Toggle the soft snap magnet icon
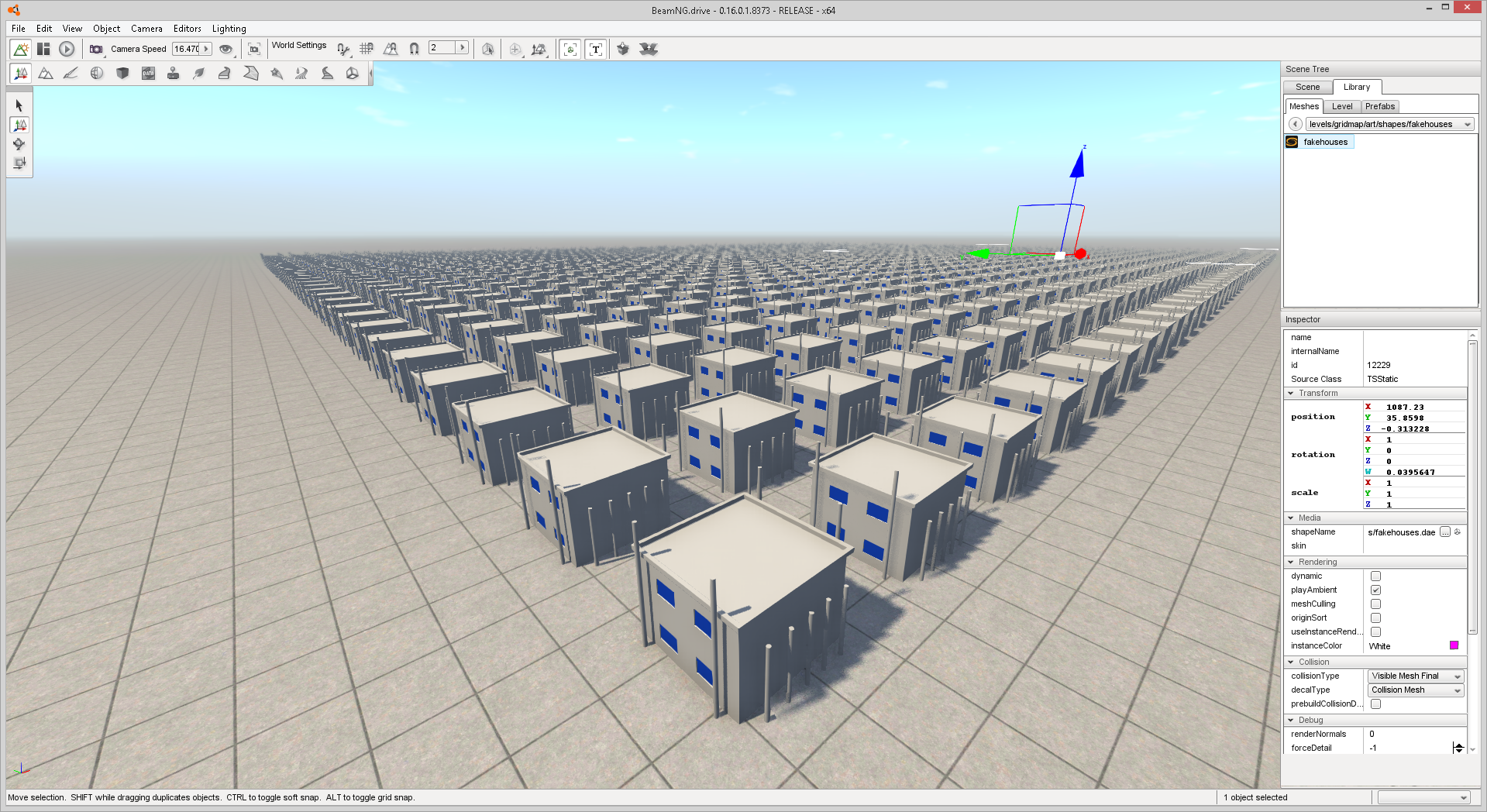Screen dimensions: 1487x812 click(415, 49)
